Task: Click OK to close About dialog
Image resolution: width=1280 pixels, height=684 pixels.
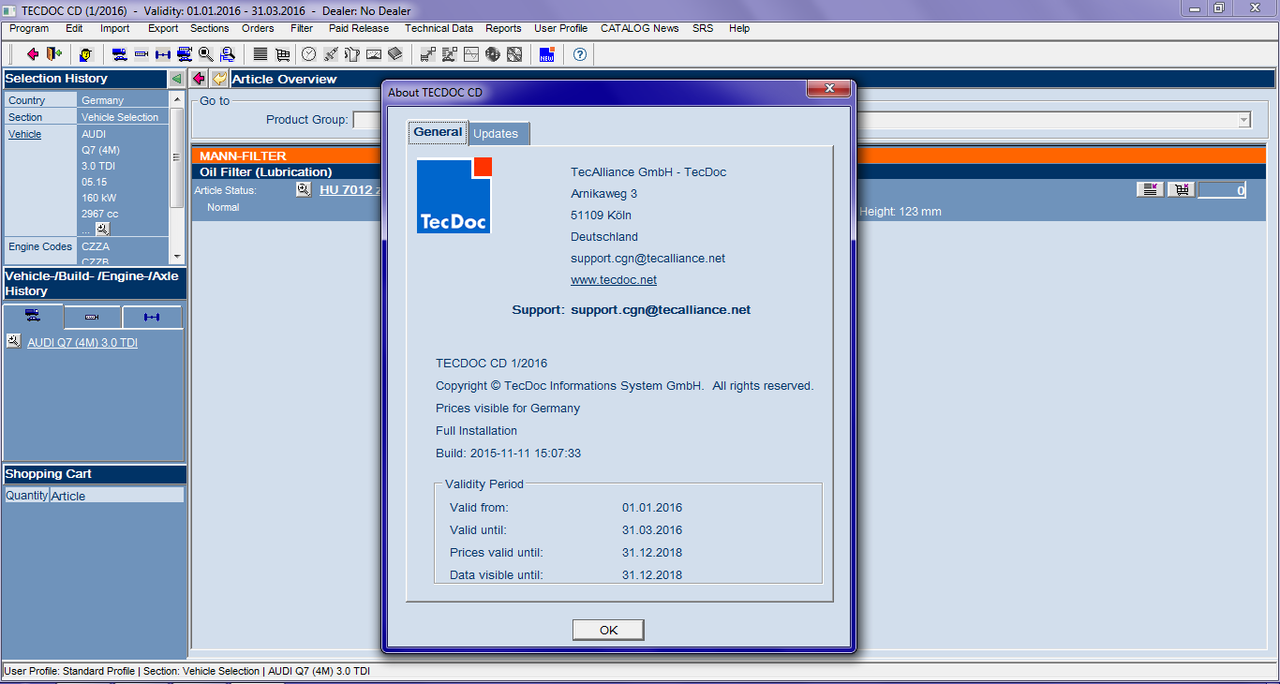Action: [x=608, y=630]
